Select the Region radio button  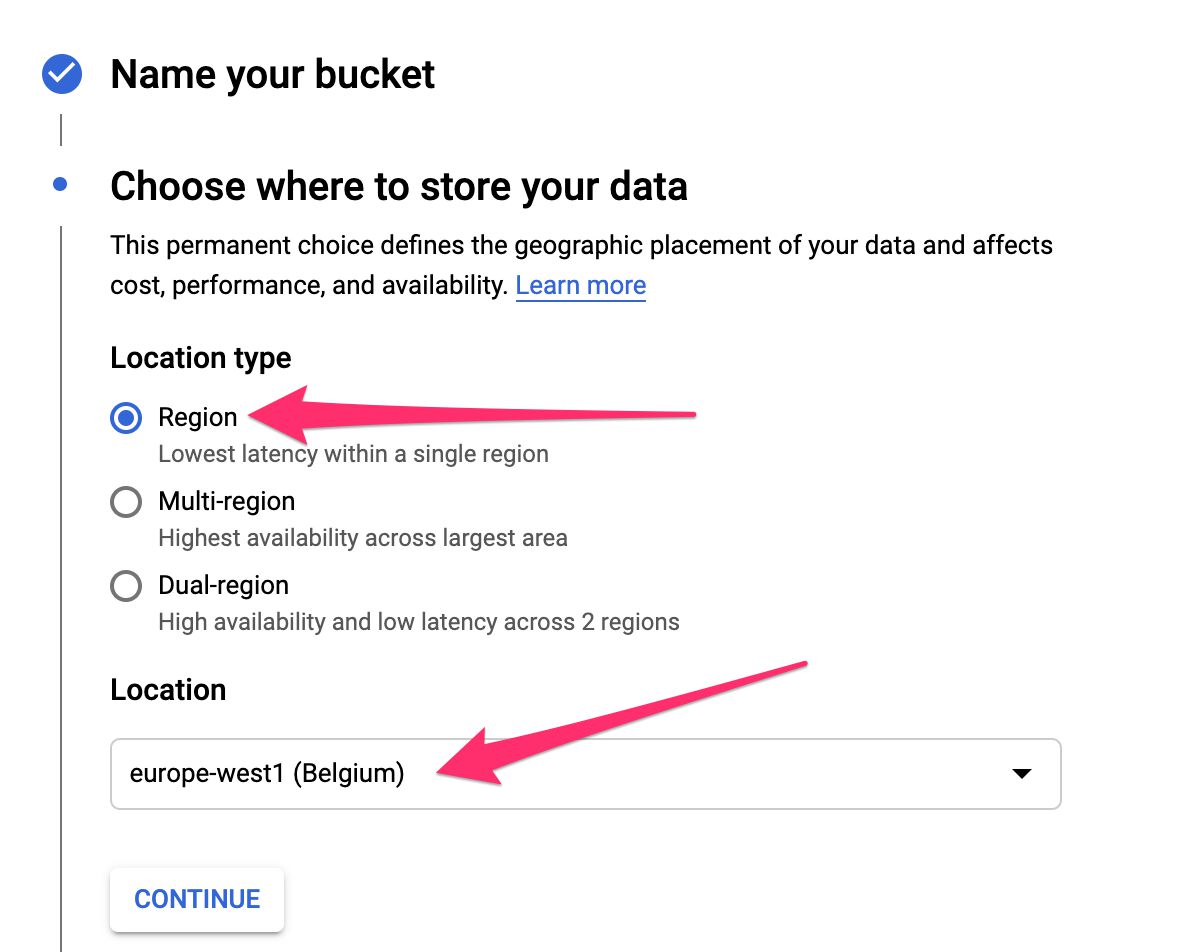(x=126, y=417)
